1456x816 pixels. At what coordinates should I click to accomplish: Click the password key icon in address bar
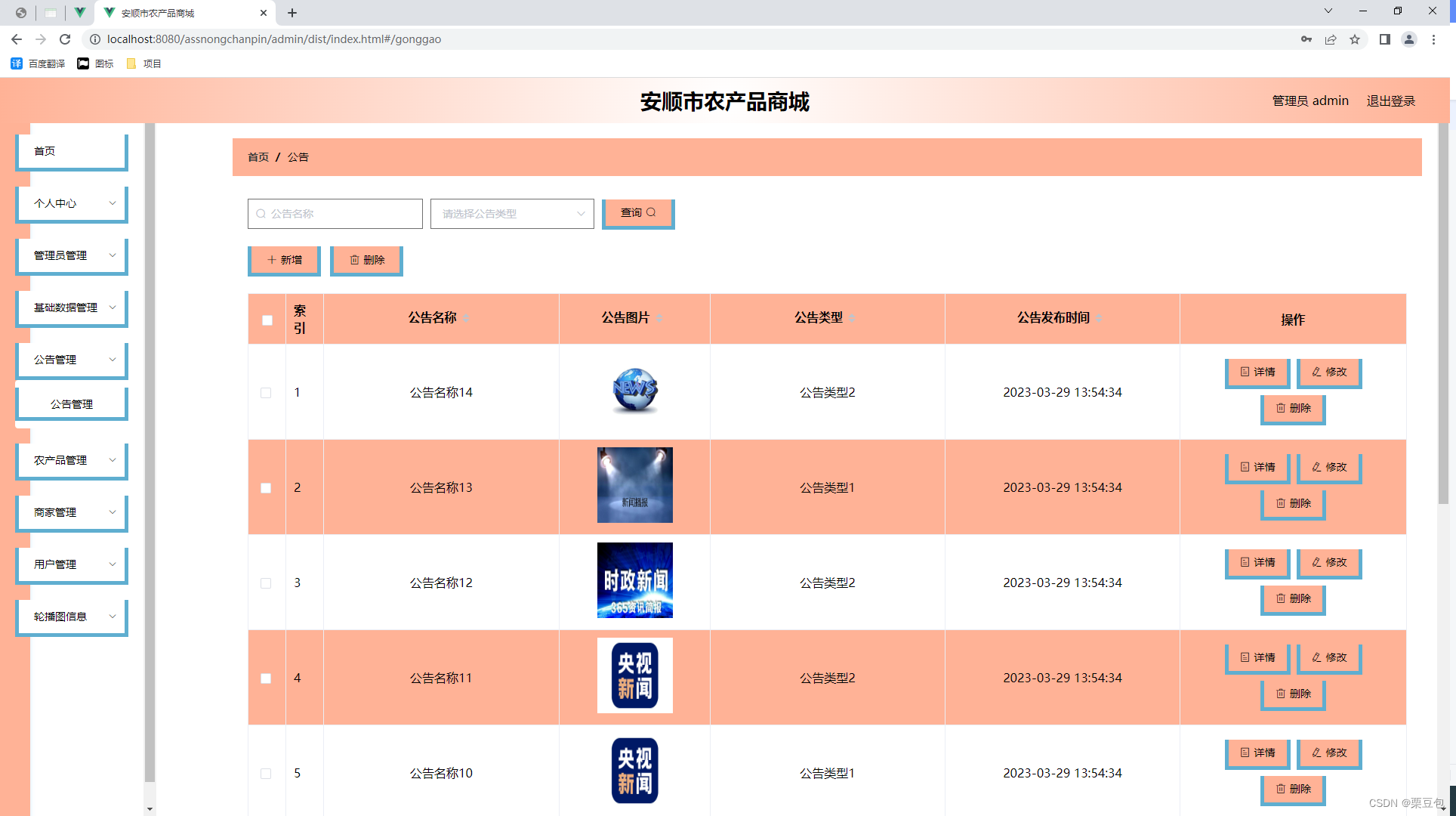[1306, 39]
